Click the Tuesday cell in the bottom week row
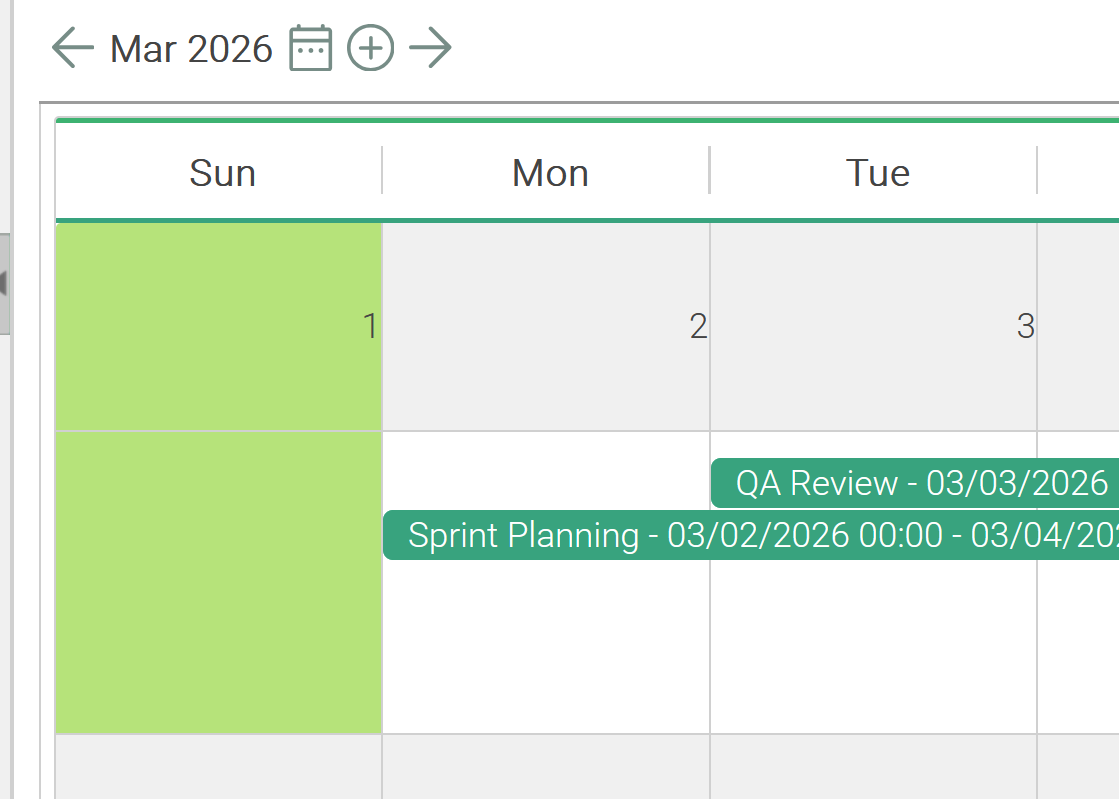Image resolution: width=1119 pixels, height=799 pixels. pos(873,767)
